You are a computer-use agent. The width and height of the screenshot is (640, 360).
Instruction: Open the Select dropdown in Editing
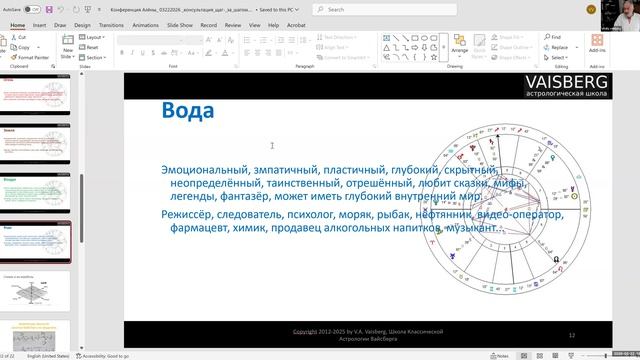556,58
